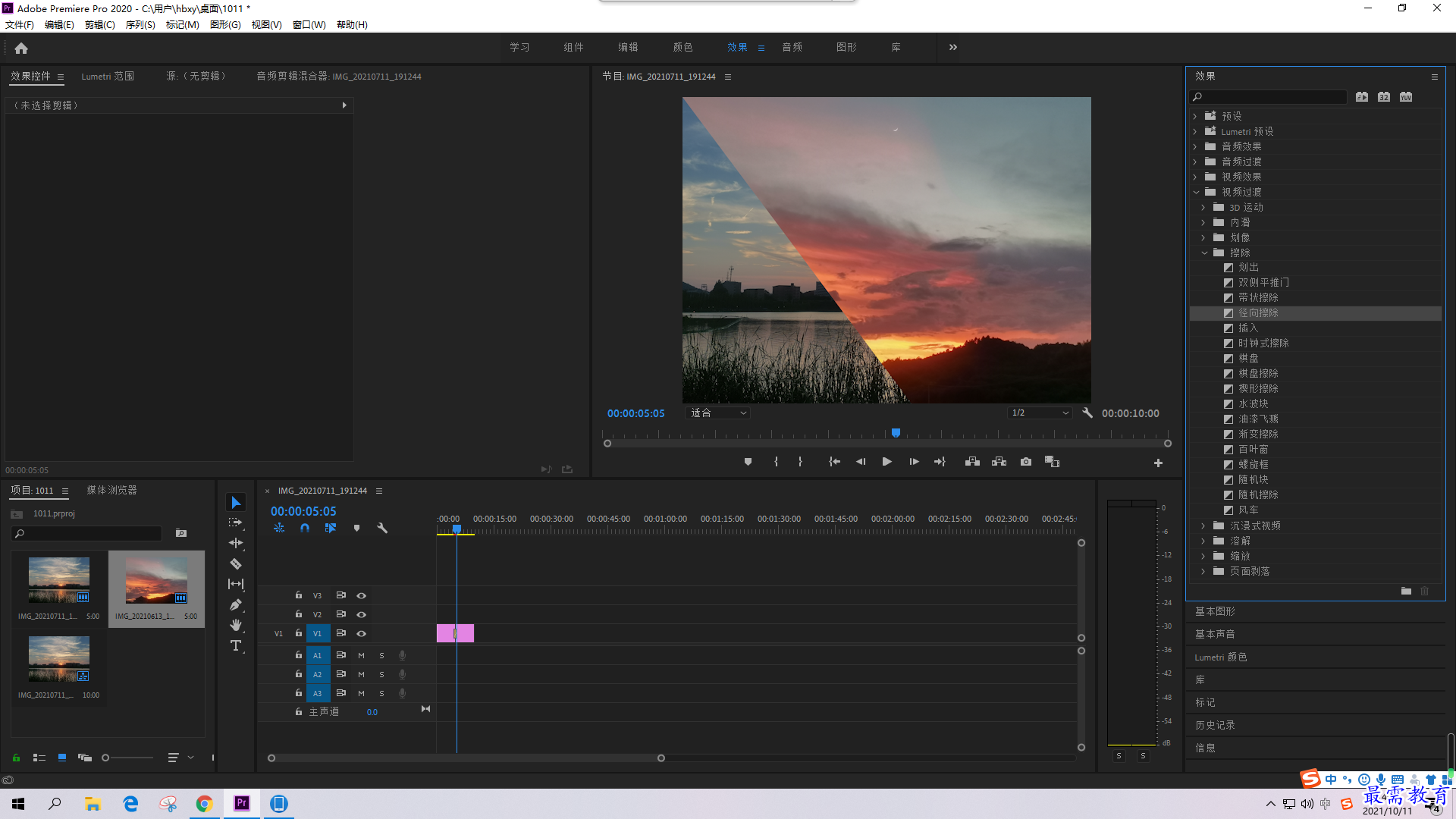Switch to the 编辑 workspace
The width and height of the screenshot is (1456, 819).
pyautogui.click(x=628, y=47)
